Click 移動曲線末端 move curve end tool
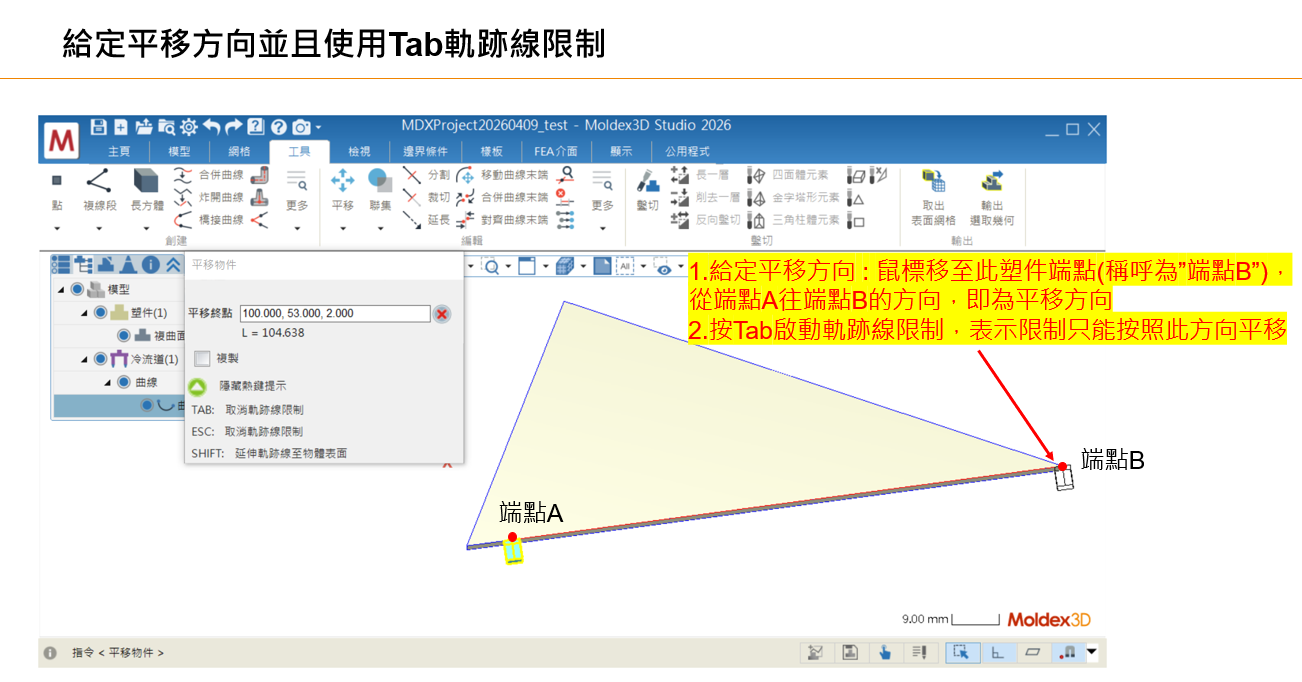Screen dimensions: 1302x682 502,174
